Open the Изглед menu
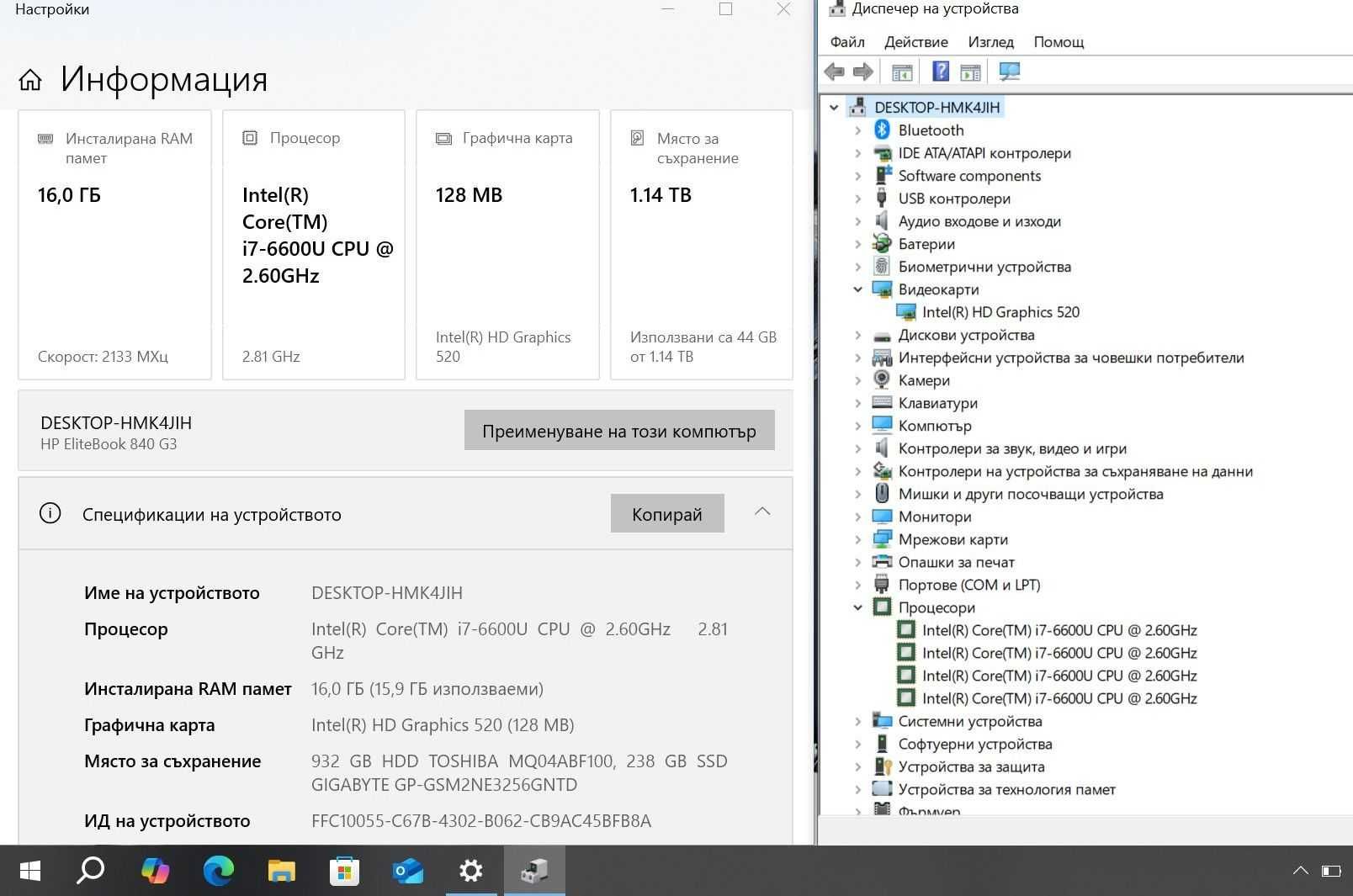 (x=991, y=42)
